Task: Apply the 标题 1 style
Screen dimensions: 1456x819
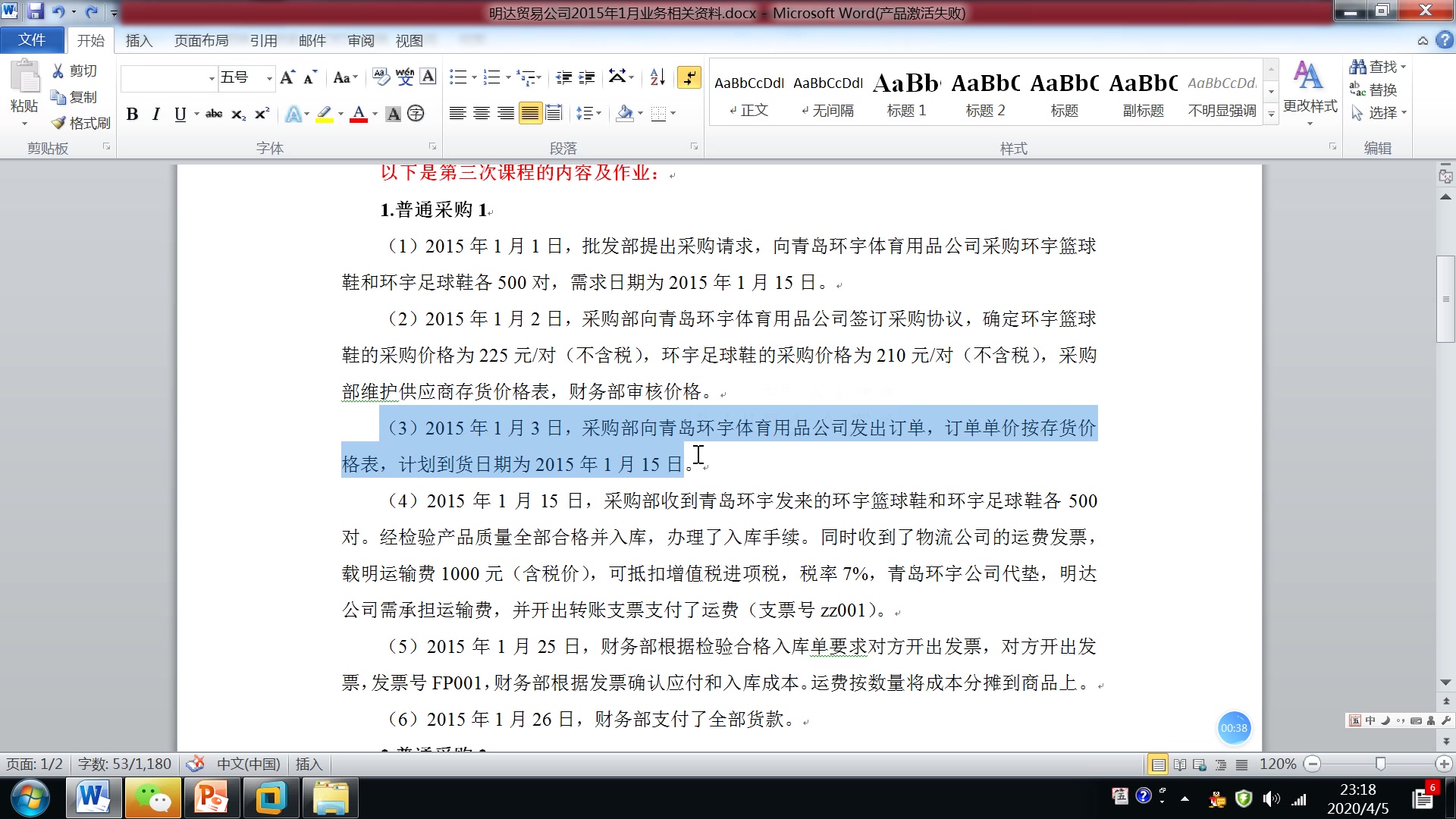Action: tap(905, 91)
